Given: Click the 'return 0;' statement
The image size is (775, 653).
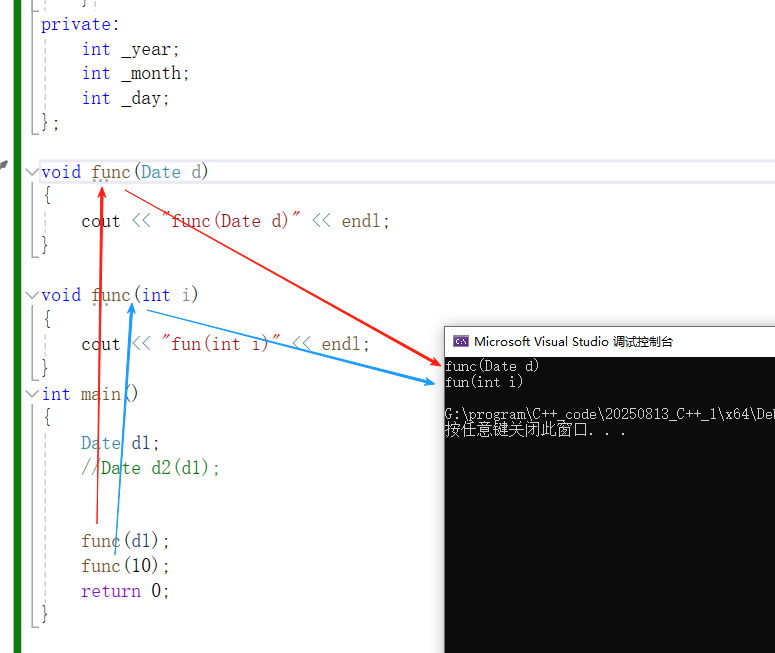Looking at the screenshot, I should [125, 590].
